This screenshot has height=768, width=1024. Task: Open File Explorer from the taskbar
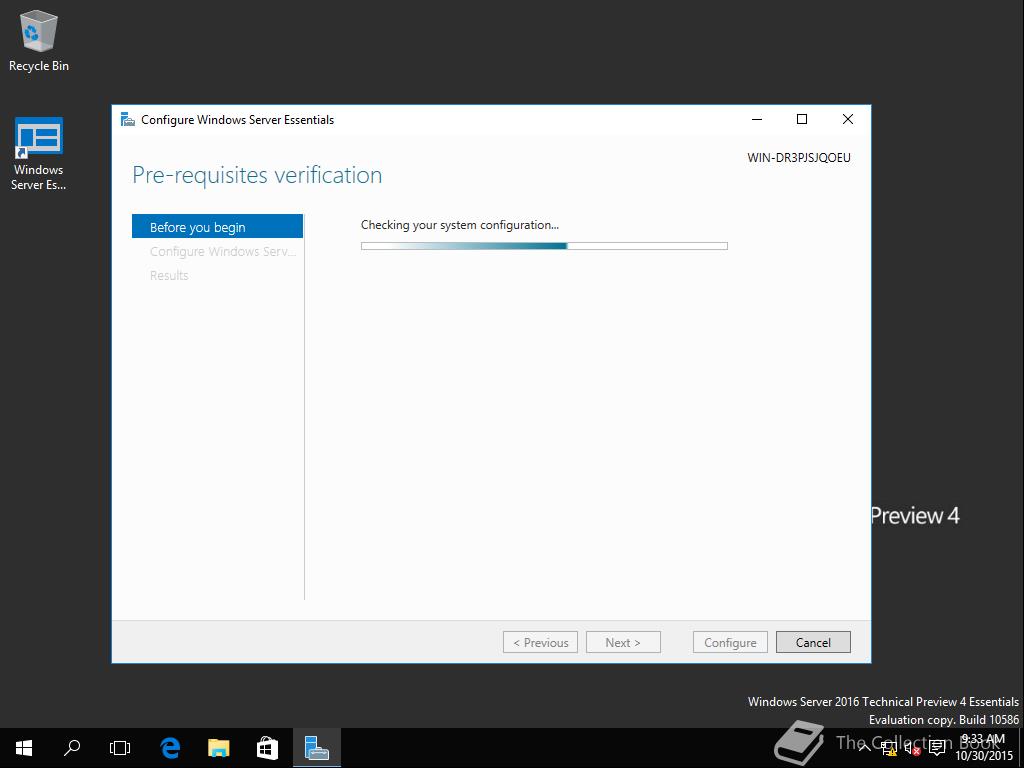219,748
